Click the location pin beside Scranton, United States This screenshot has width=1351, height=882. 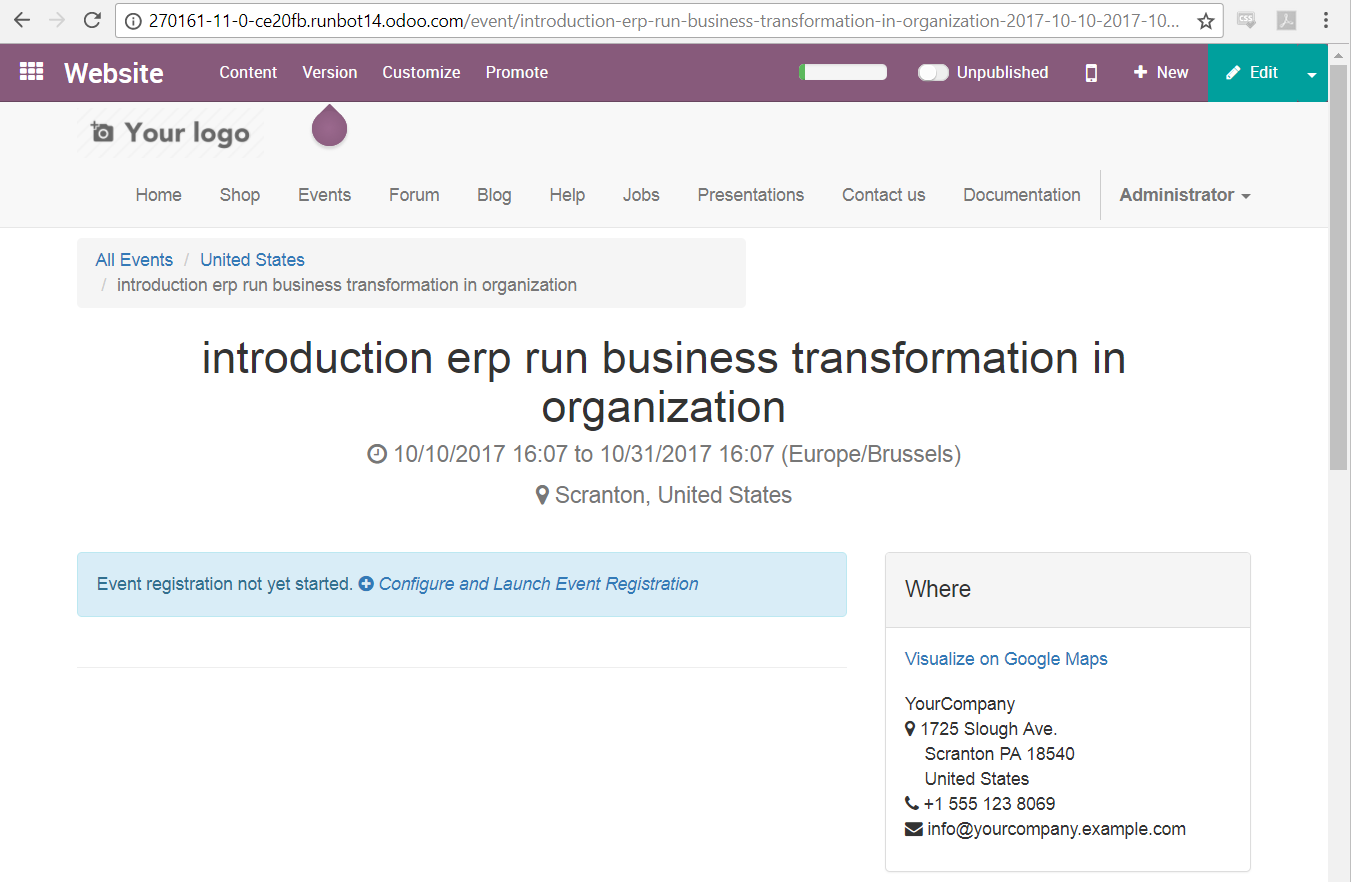coord(542,494)
